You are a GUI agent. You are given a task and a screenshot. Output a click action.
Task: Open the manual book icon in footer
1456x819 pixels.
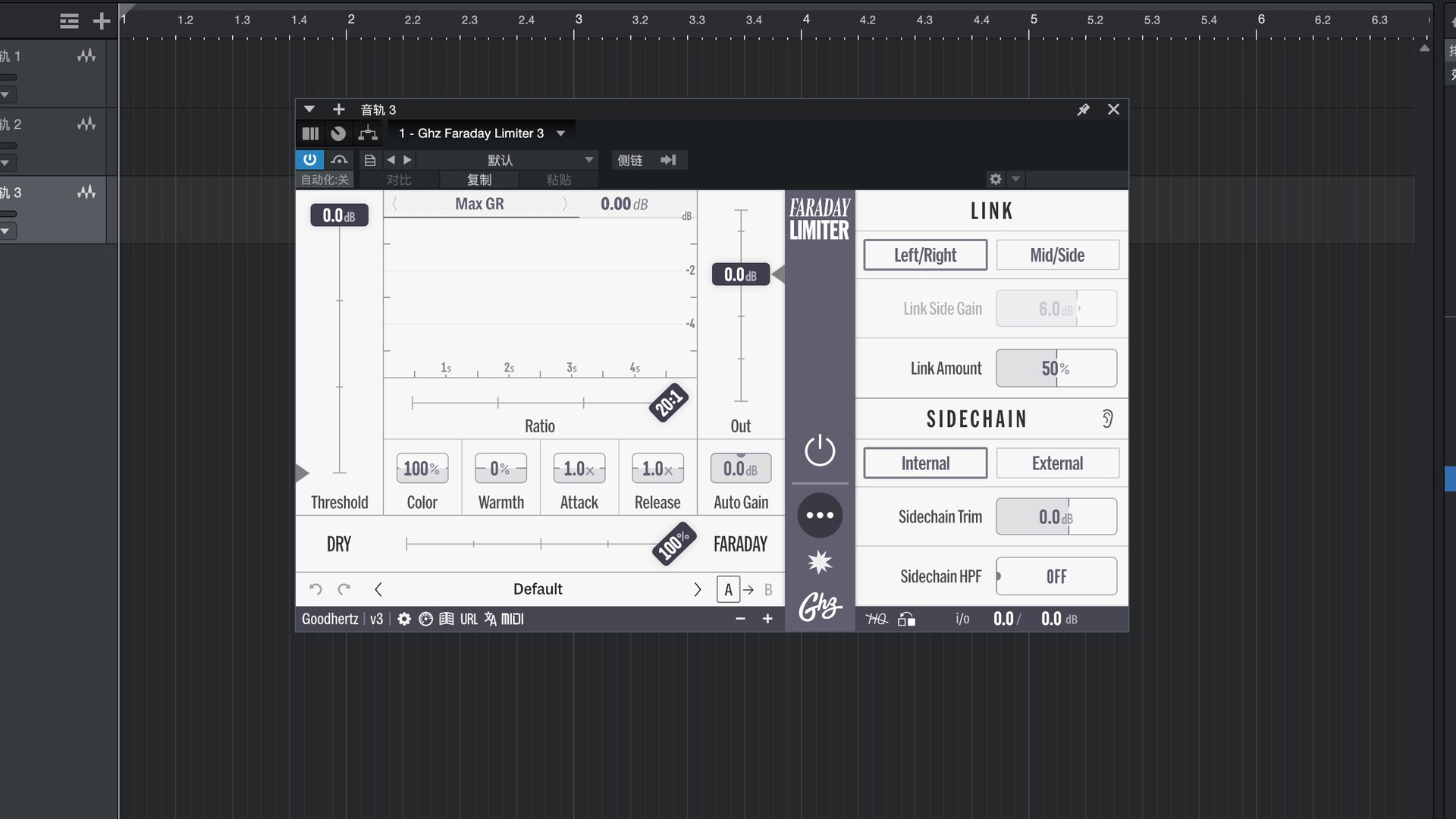click(447, 620)
